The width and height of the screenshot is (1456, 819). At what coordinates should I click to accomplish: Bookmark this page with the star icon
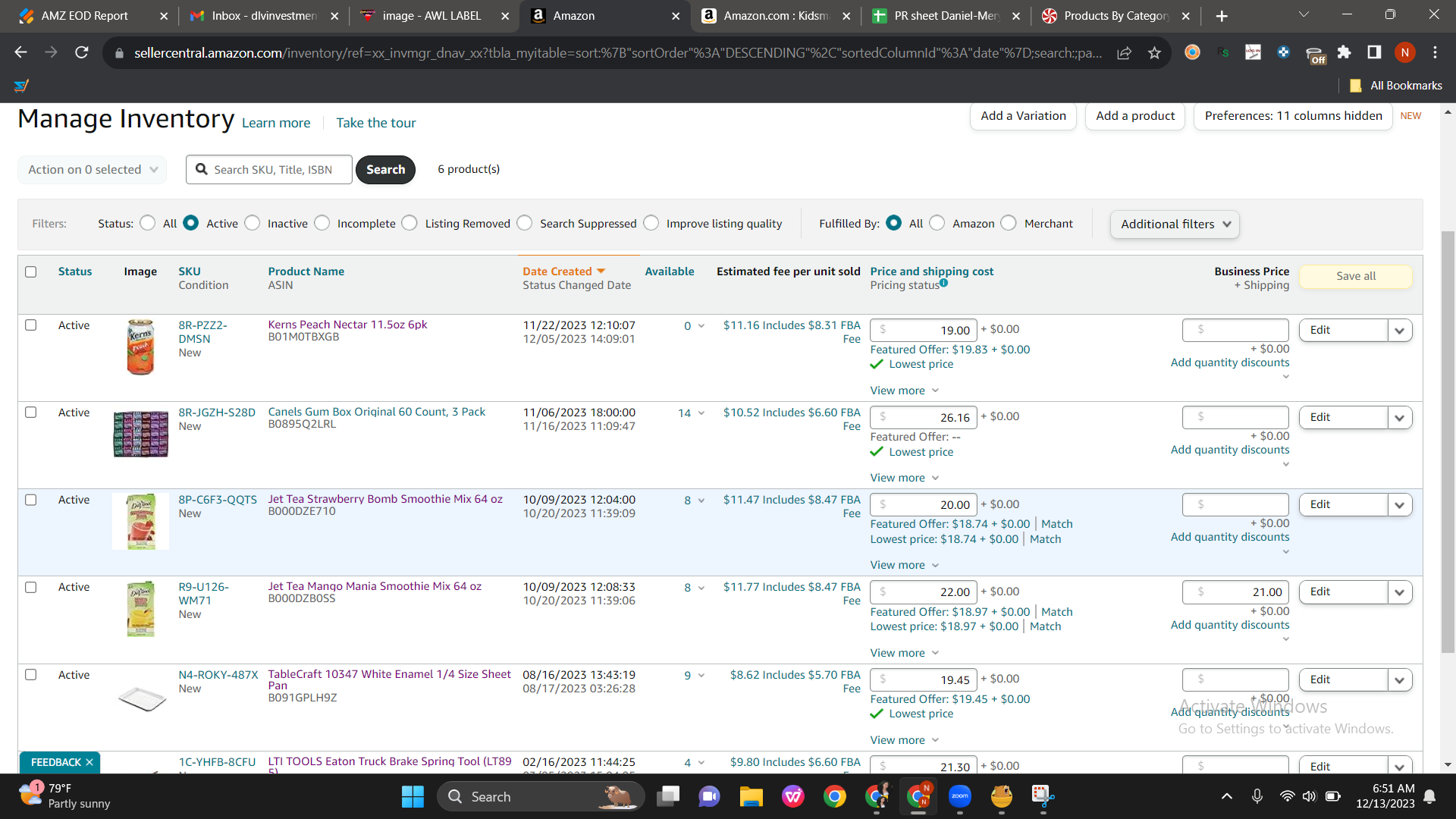pos(1154,52)
